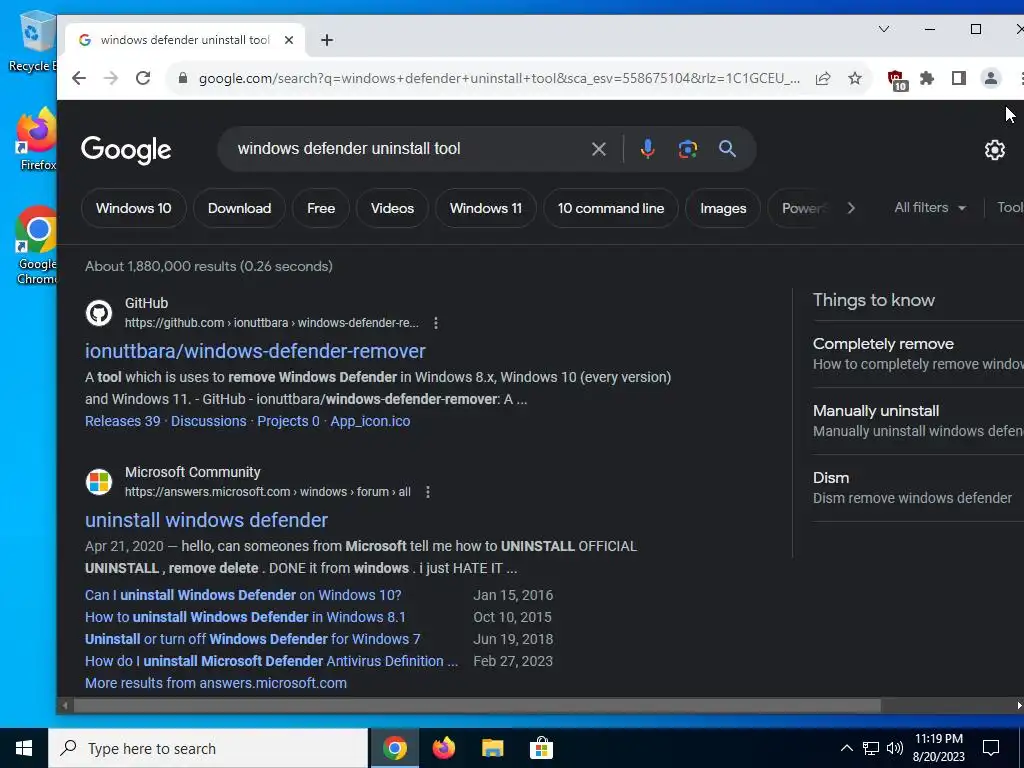Open uninstall windows defender result title
Screen dimensions: 1024x768
[206, 520]
